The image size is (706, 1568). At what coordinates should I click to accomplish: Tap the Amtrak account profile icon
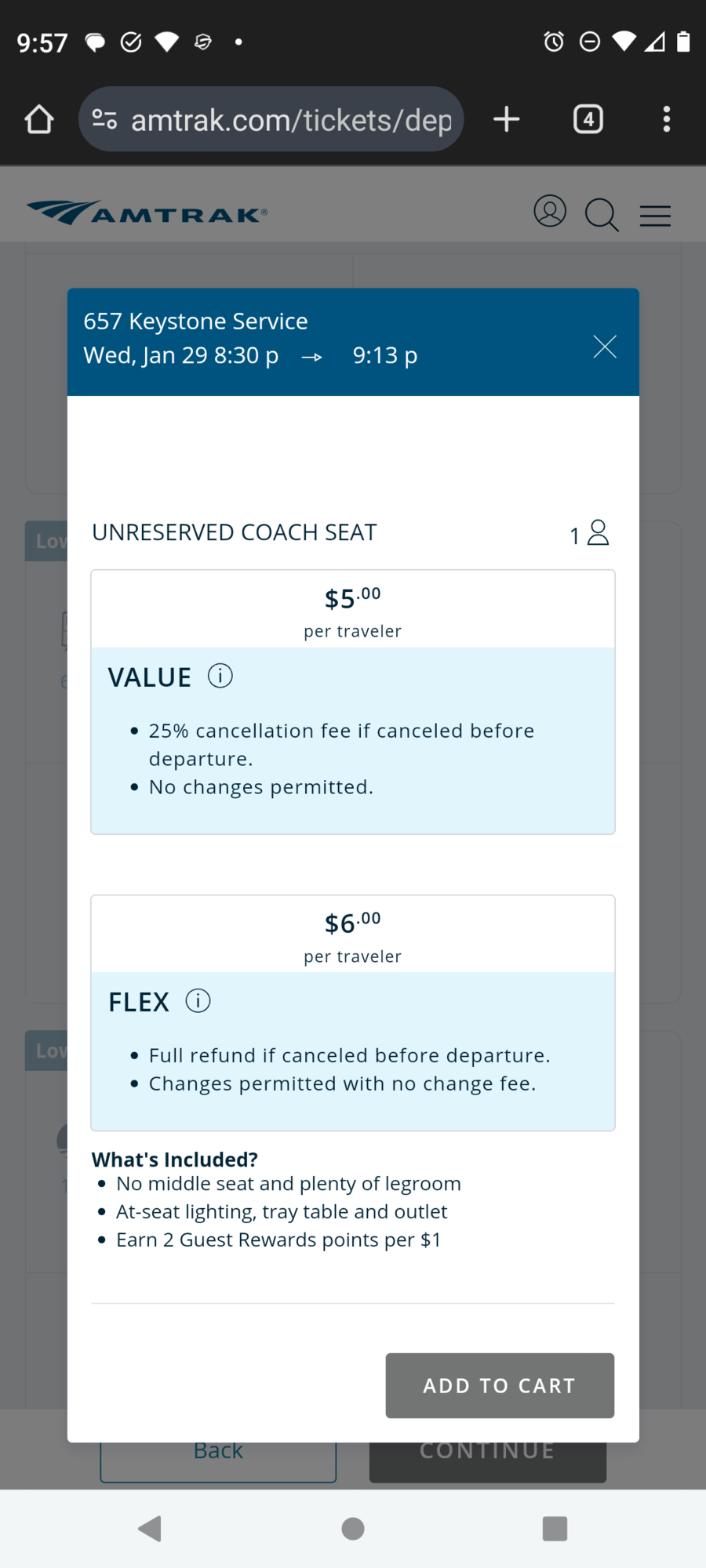click(550, 212)
